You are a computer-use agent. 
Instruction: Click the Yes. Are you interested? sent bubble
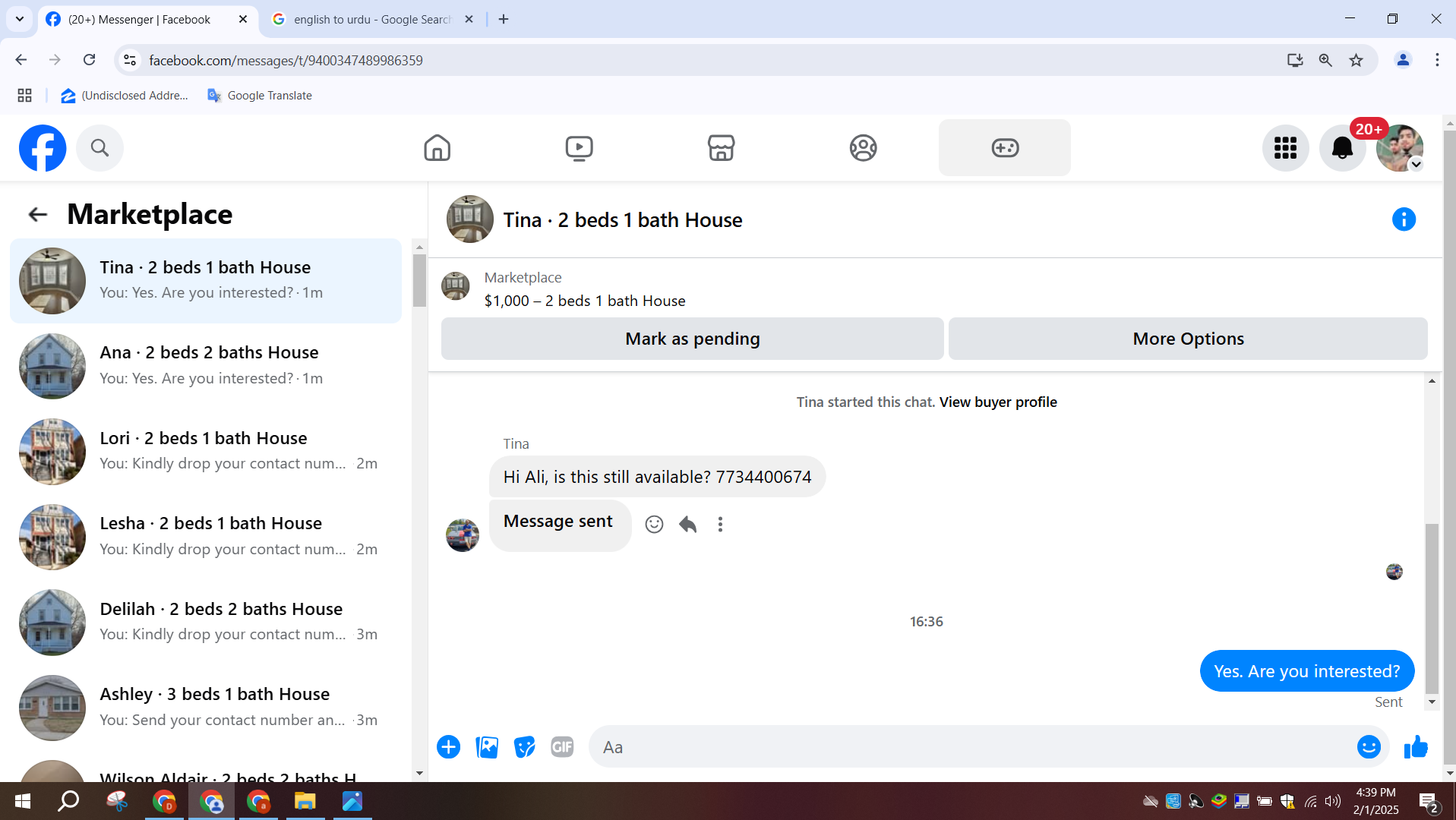(x=1306, y=671)
